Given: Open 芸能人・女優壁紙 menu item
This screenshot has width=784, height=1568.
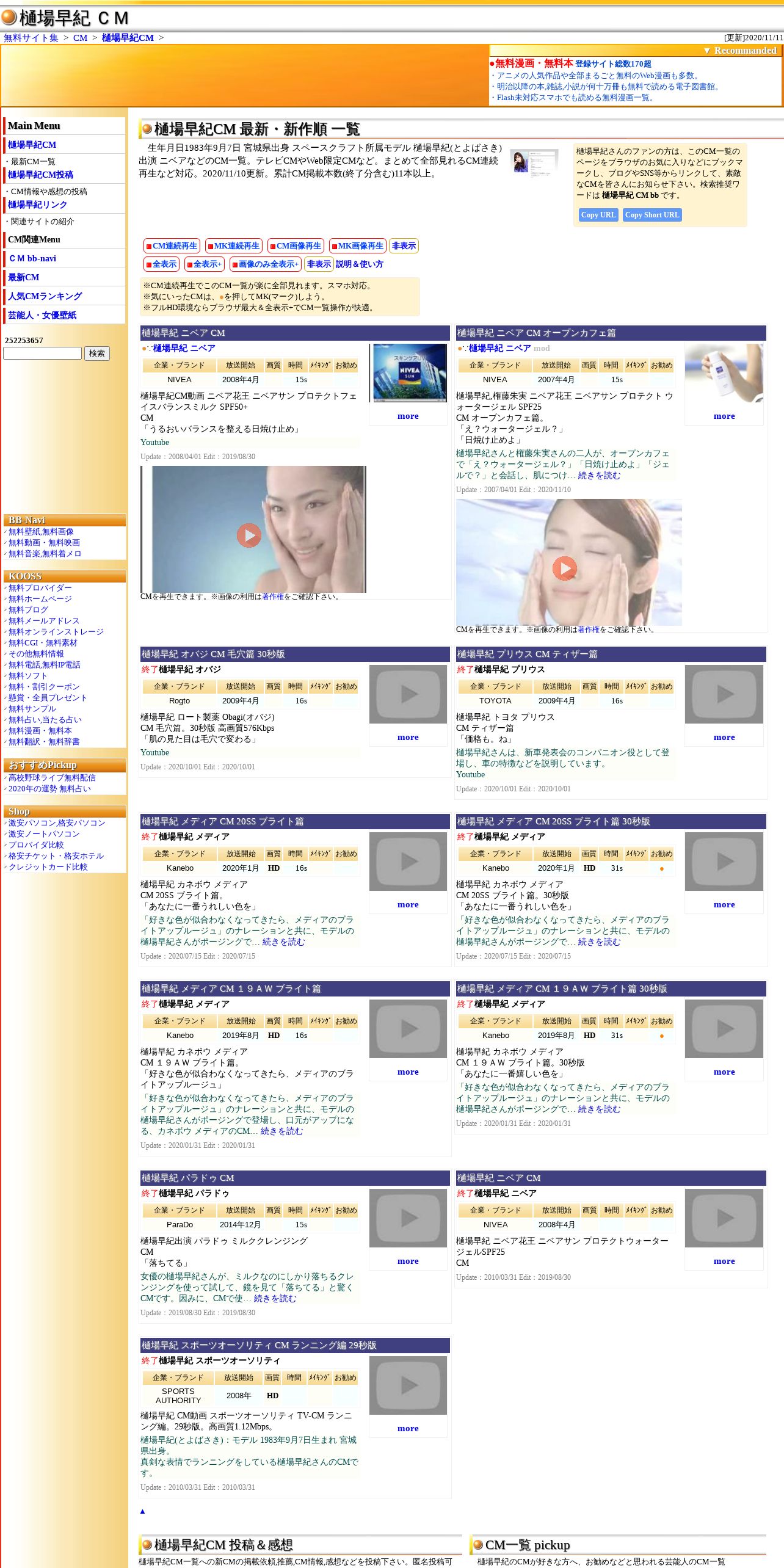Looking at the screenshot, I should coord(42,315).
